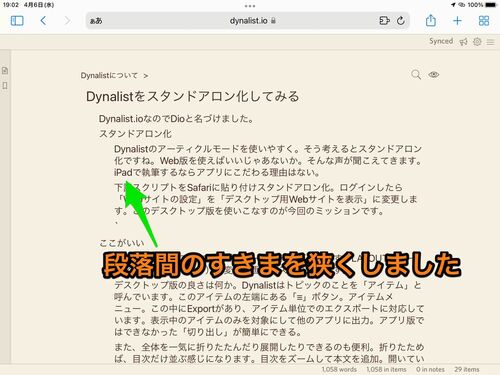500x375 pixels.
Task: Click the Synced status label
Action: click(441, 41)
